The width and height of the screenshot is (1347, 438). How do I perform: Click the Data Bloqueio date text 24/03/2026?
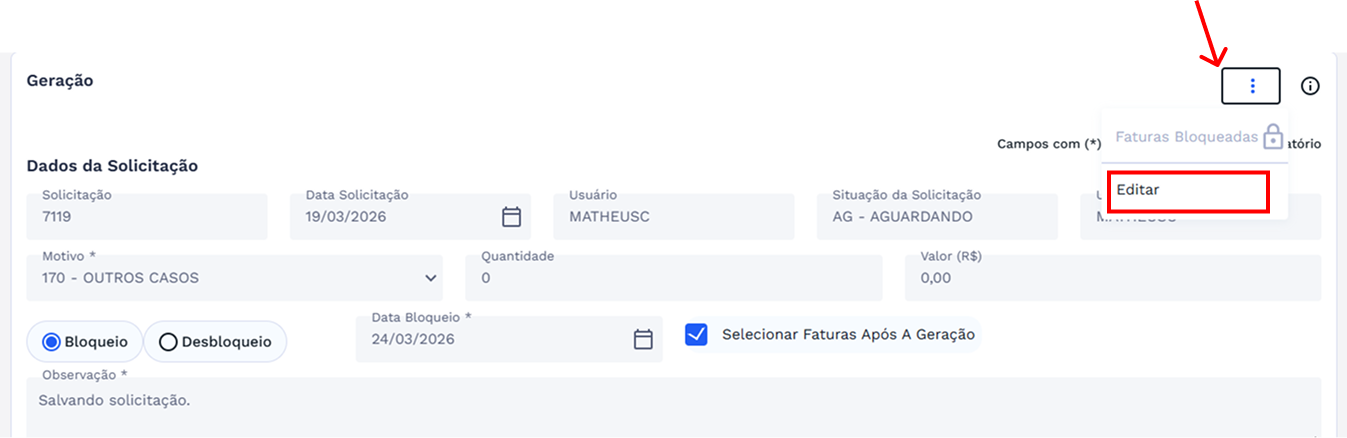pyautogui.click(x=413, y=339)
